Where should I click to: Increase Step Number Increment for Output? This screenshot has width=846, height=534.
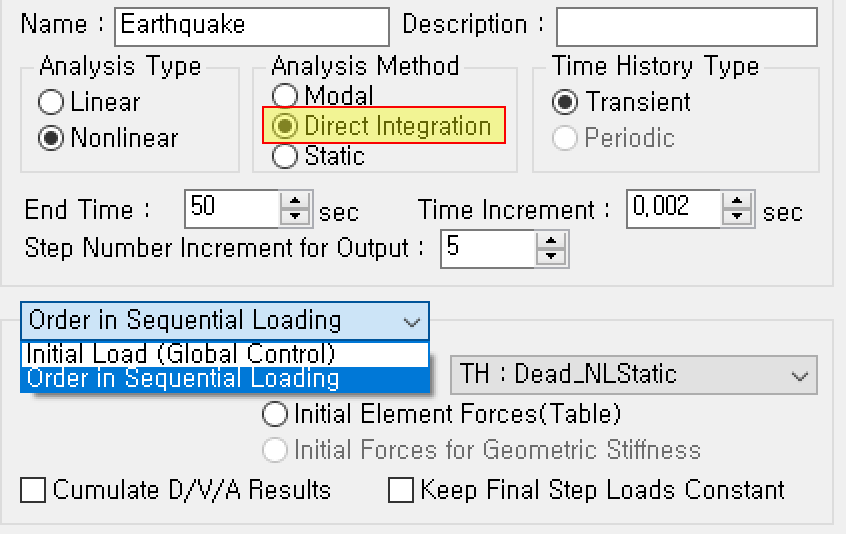coord(551,241)
